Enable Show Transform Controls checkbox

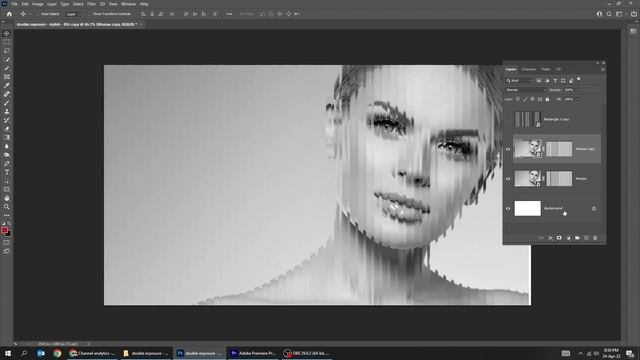(x=91, y=14)
